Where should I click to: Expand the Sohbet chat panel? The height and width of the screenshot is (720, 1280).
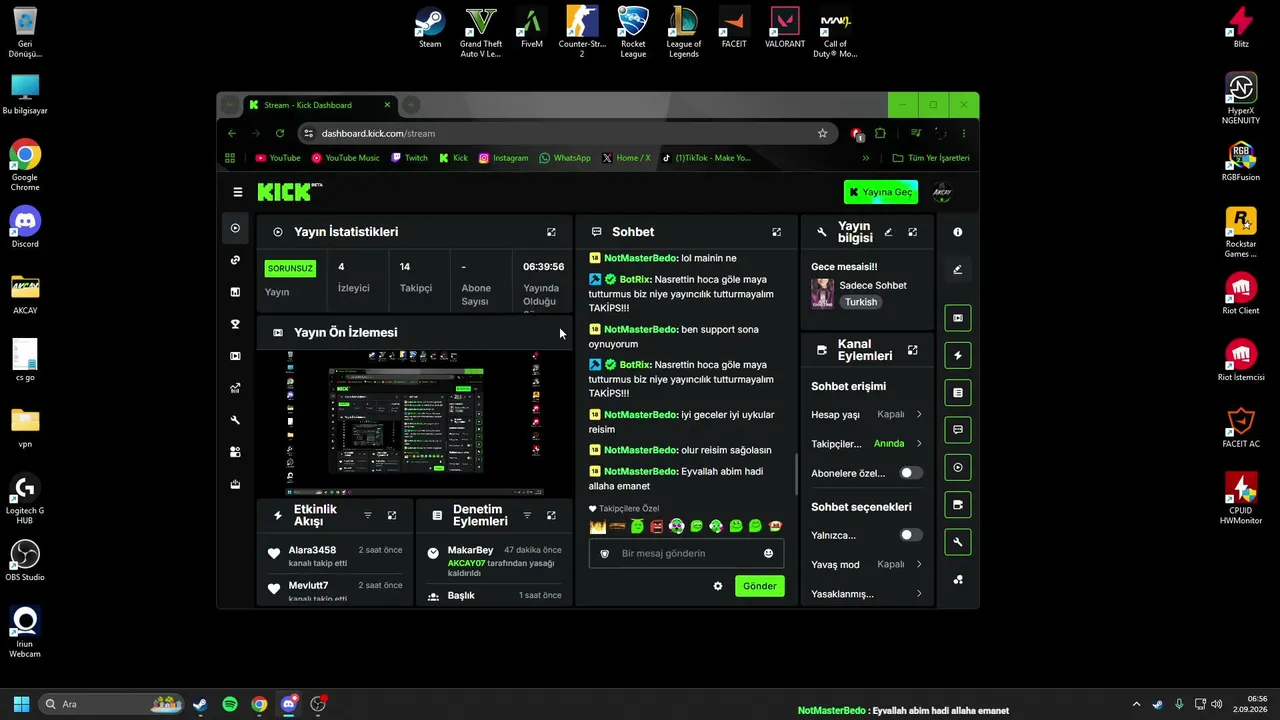pos(776,232)
